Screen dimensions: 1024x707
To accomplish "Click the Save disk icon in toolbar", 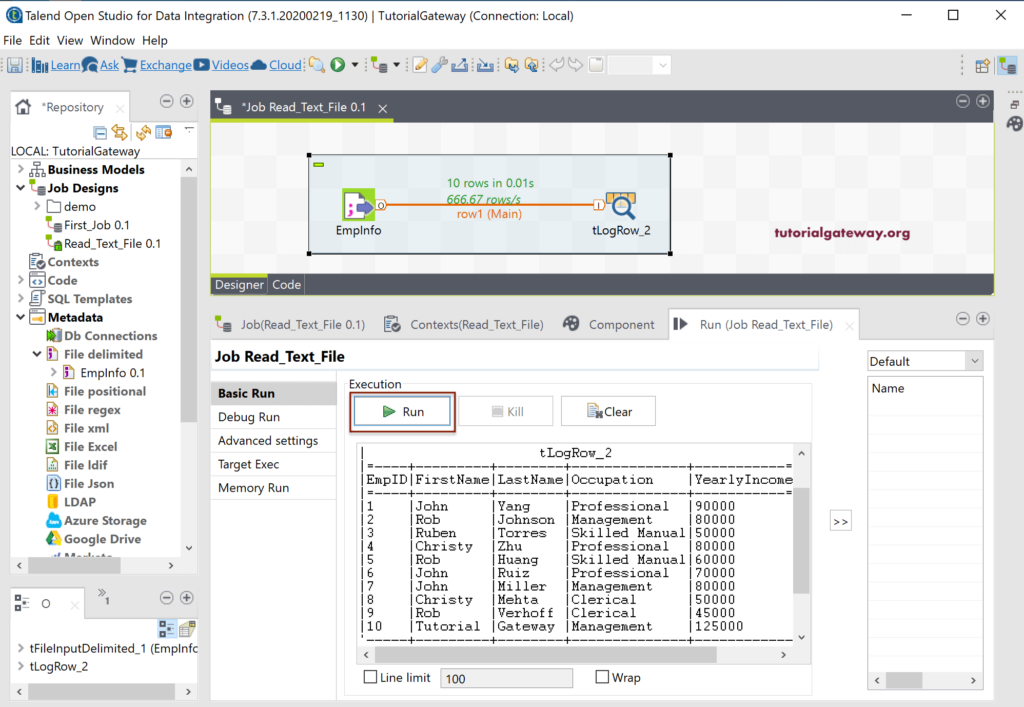I will 14,65.
